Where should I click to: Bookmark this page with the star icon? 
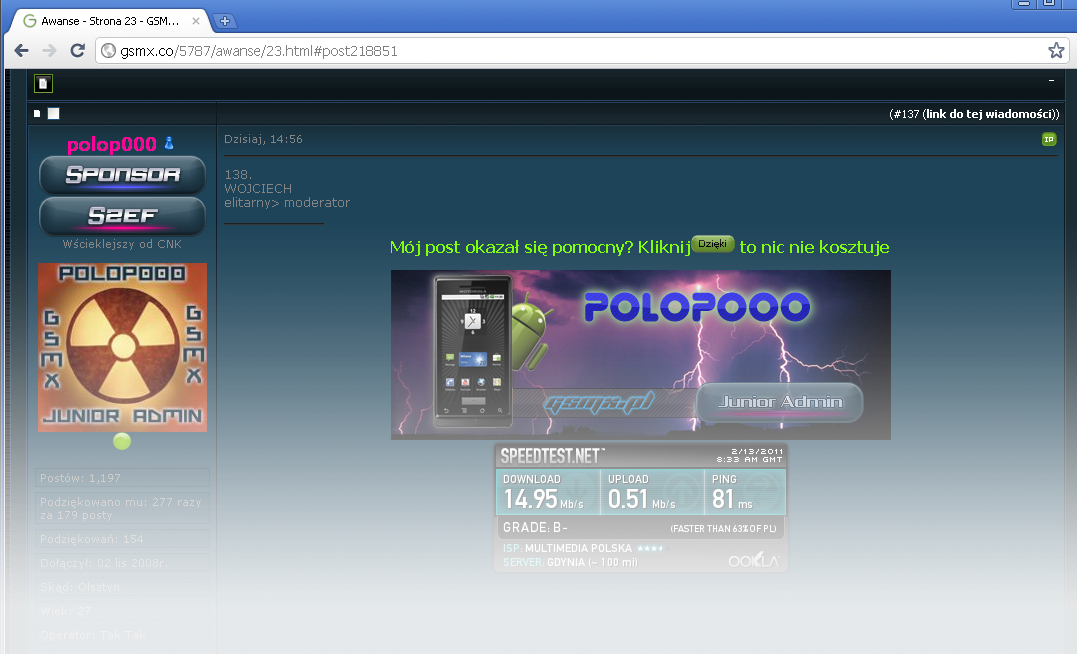point(1055,51)
